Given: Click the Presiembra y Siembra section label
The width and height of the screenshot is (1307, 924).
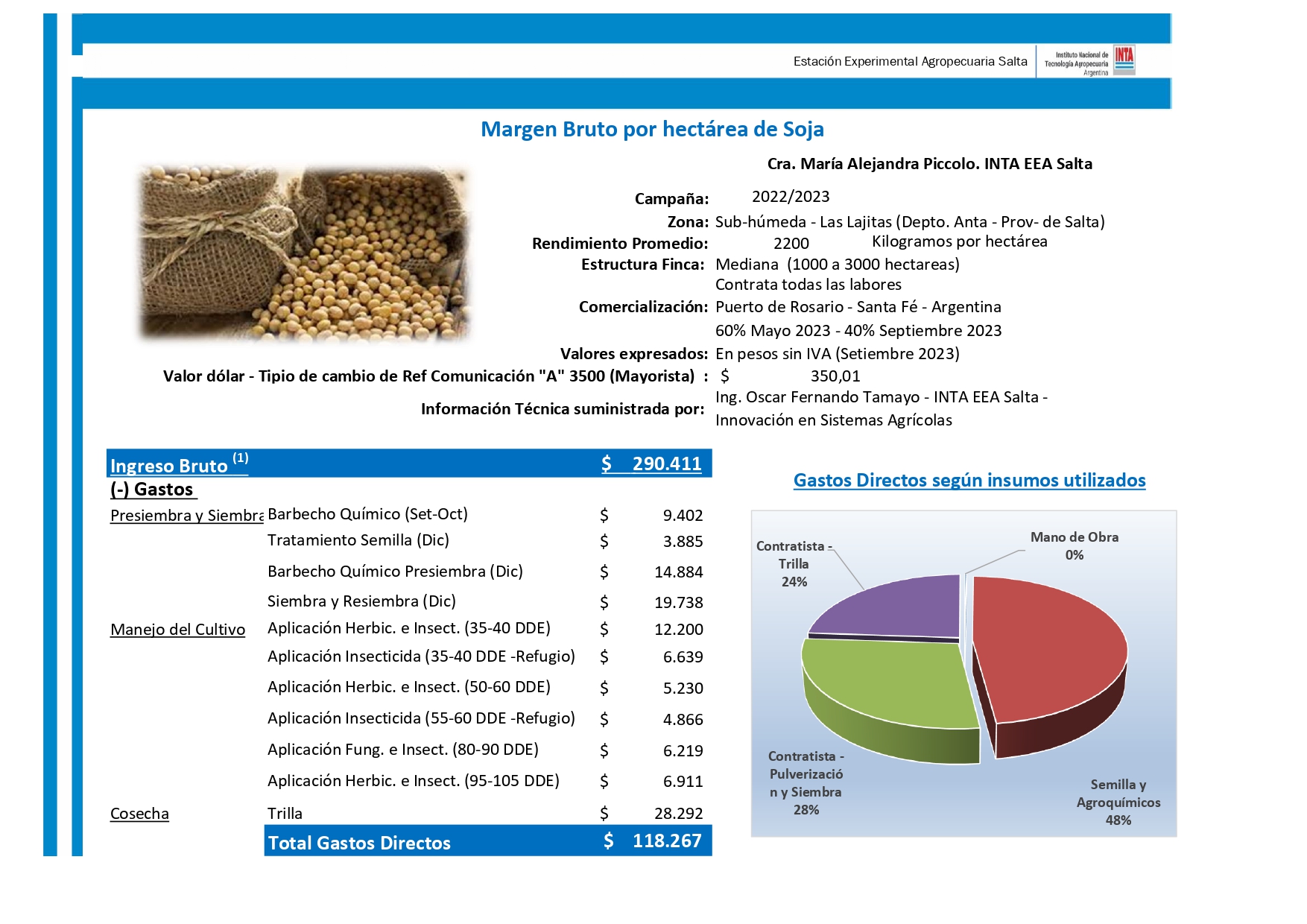Looking at the screenshot, I should (186, 516).
